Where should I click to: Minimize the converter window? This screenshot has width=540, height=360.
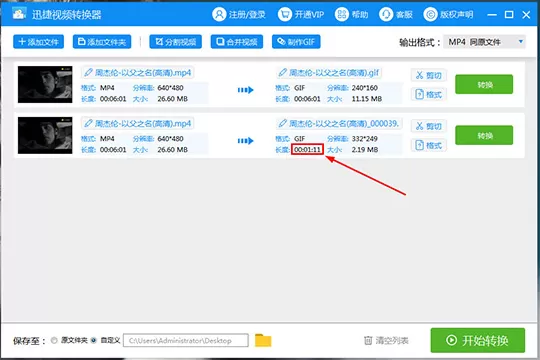[x=492, y=15]
